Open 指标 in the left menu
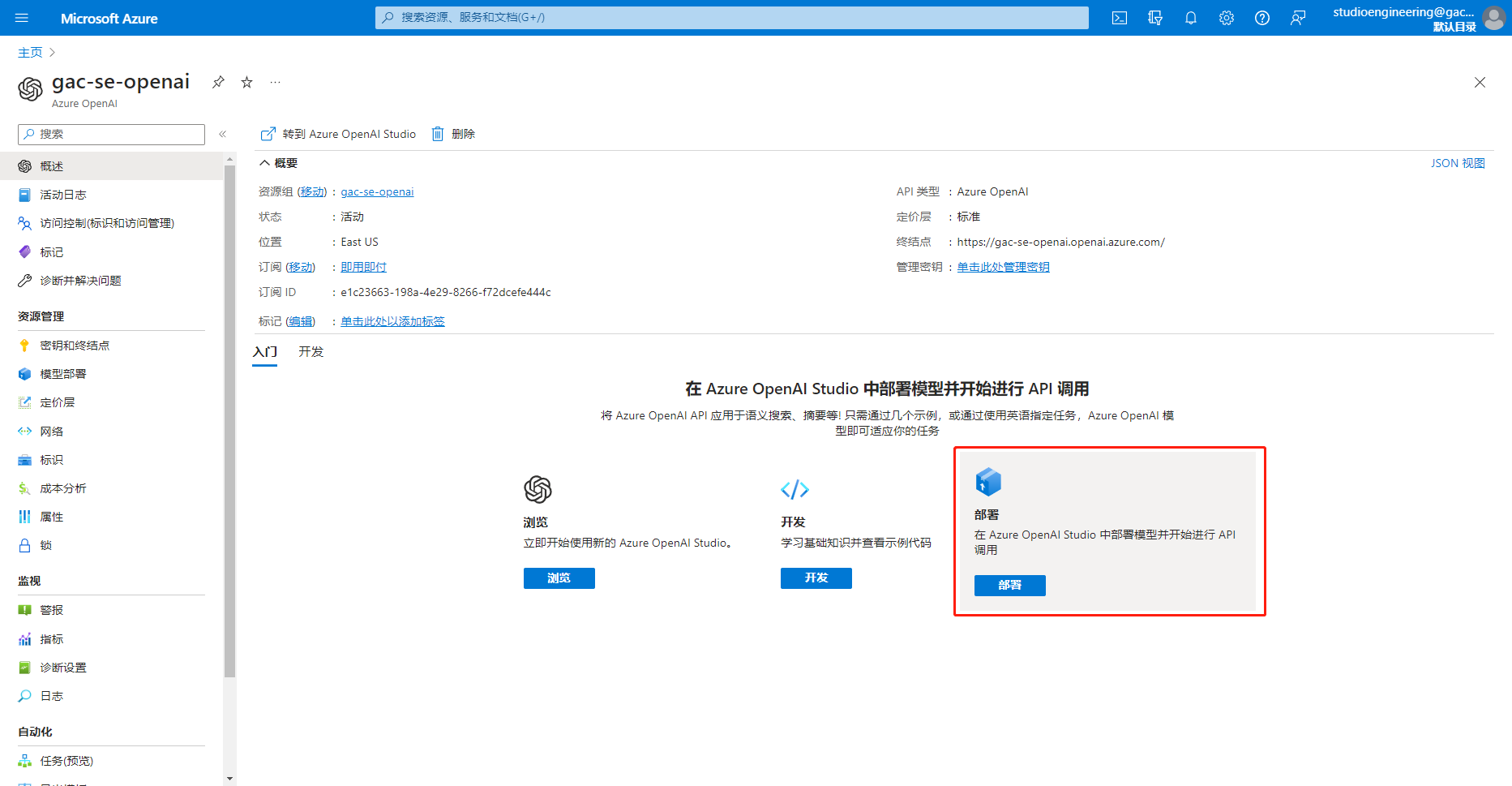This screenshot has height=786, width=1512. [112, 639]
